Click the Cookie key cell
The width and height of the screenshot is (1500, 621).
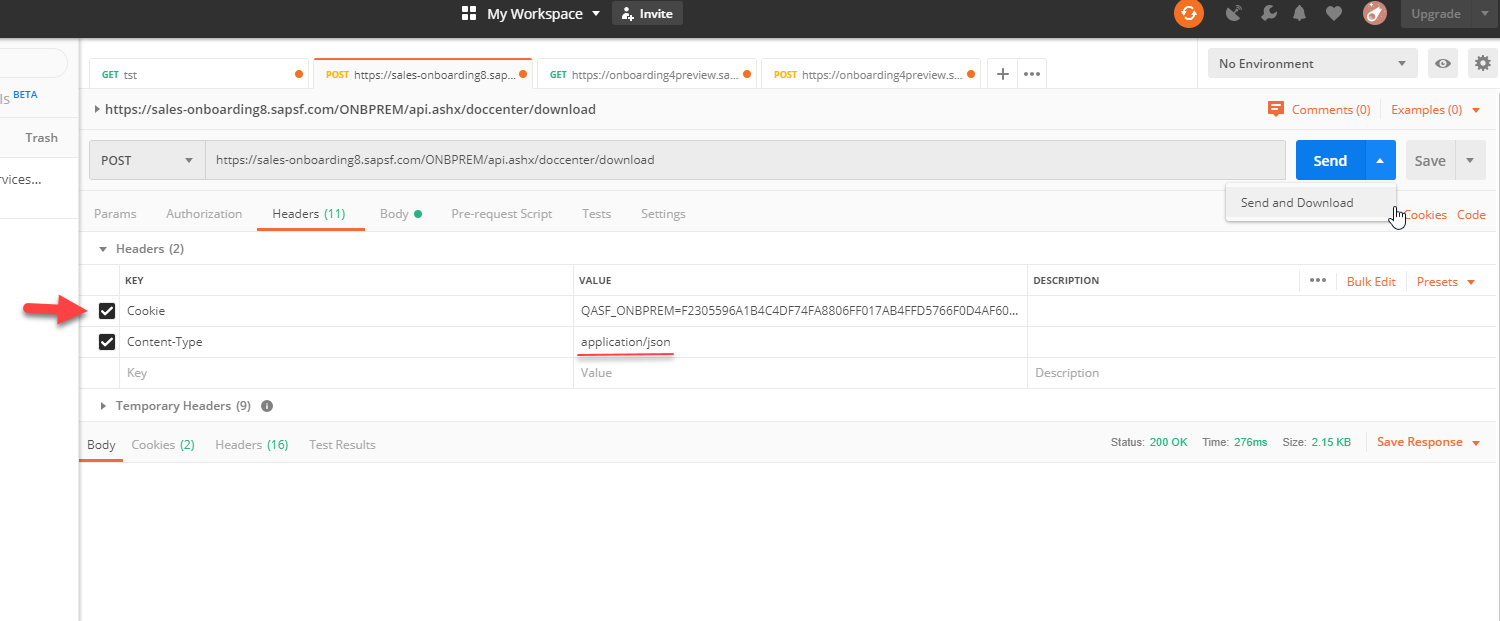click(x=346, y=311)
